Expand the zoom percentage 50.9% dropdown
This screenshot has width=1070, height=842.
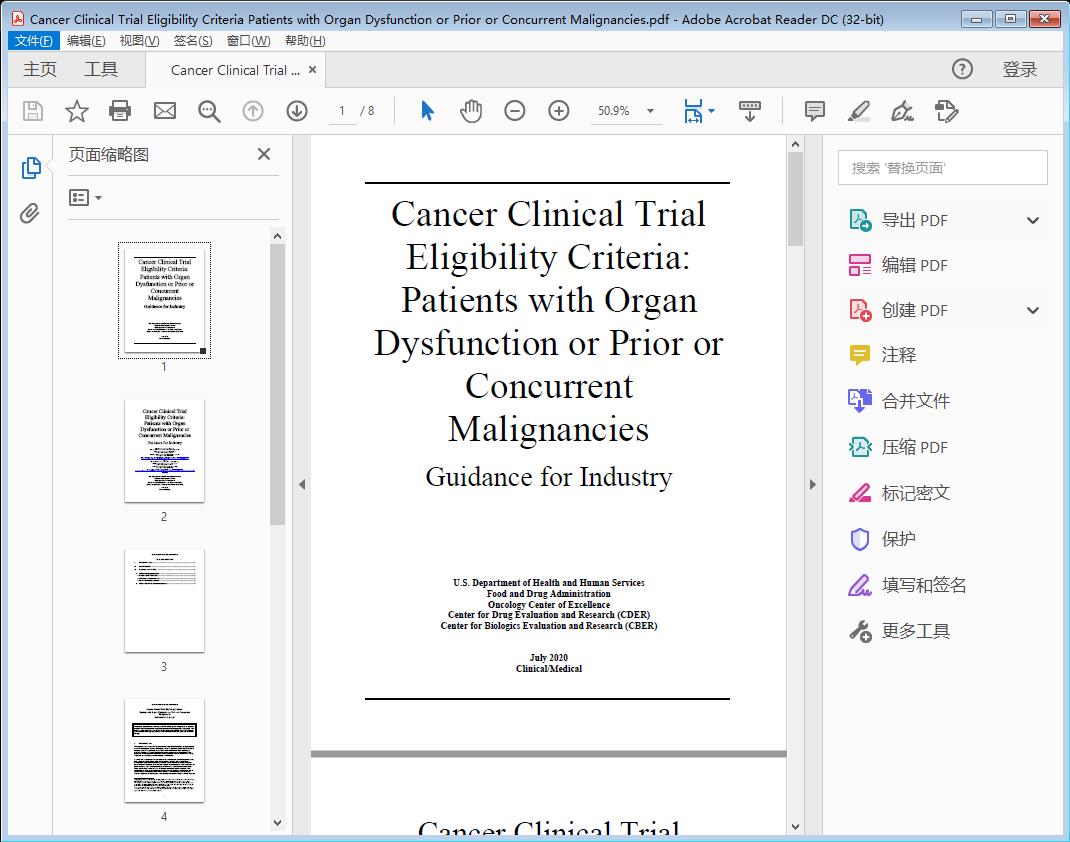(x=627, y=111)
